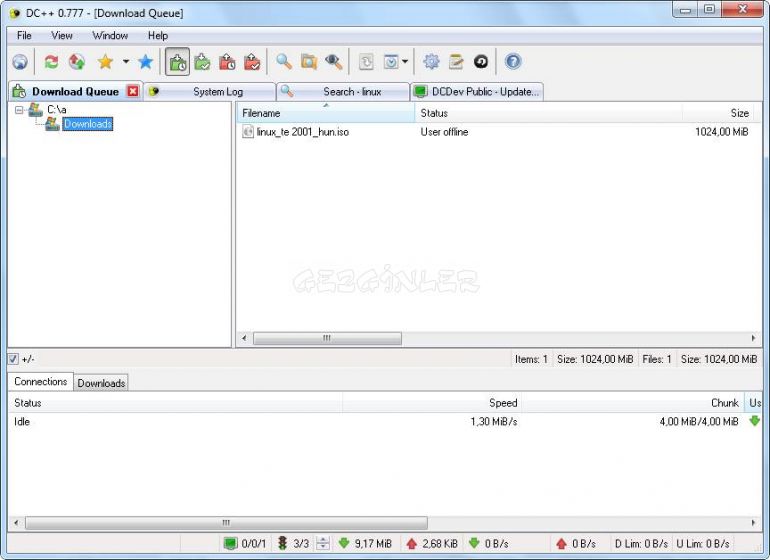This screenshot has height=560, width=770.
Task: Sort transfers by Chunk column header
Action: [x=632, y=403]
